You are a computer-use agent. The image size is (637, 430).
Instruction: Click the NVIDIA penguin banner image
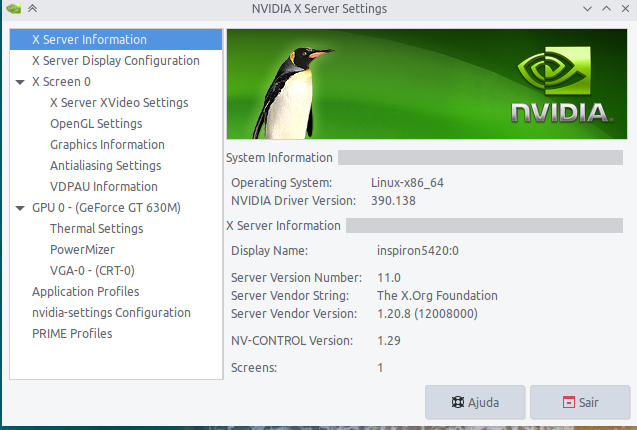(427, 84)
